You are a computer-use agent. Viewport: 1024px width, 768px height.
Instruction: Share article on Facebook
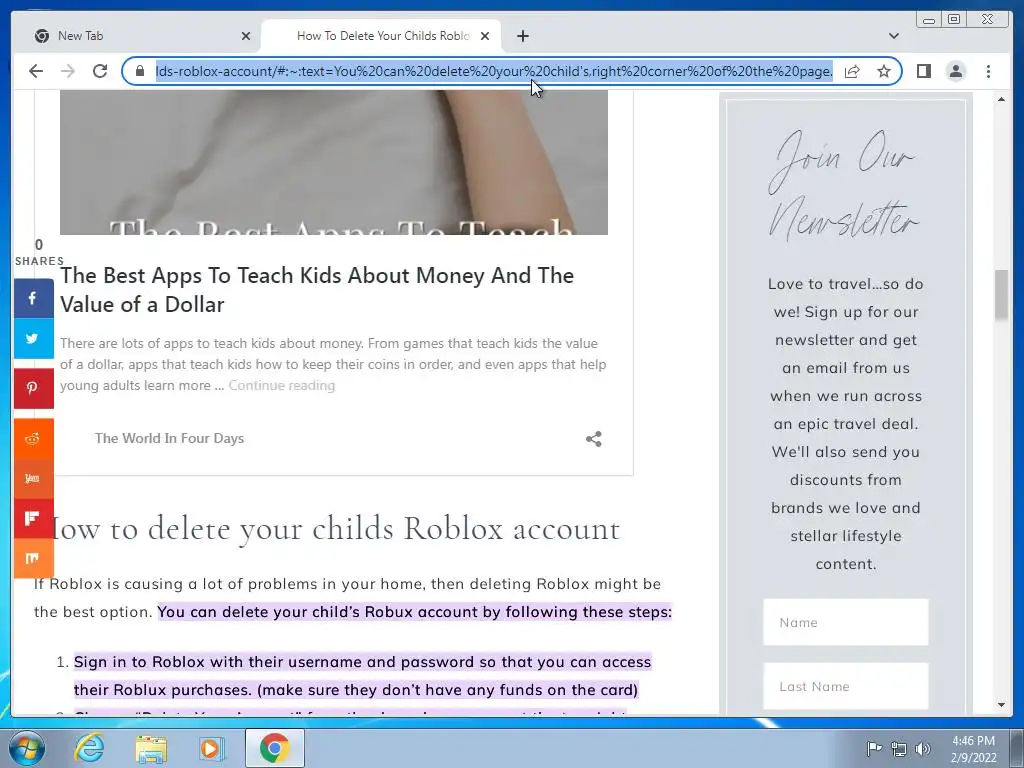[x=33, y=298]
